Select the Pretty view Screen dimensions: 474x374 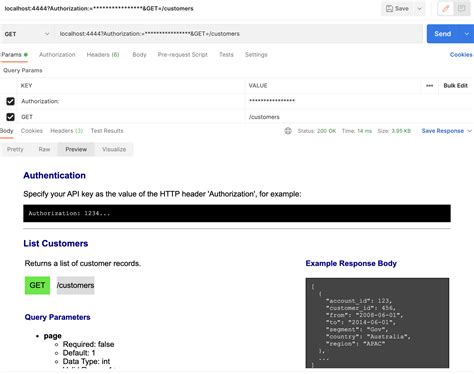(15, 149)
